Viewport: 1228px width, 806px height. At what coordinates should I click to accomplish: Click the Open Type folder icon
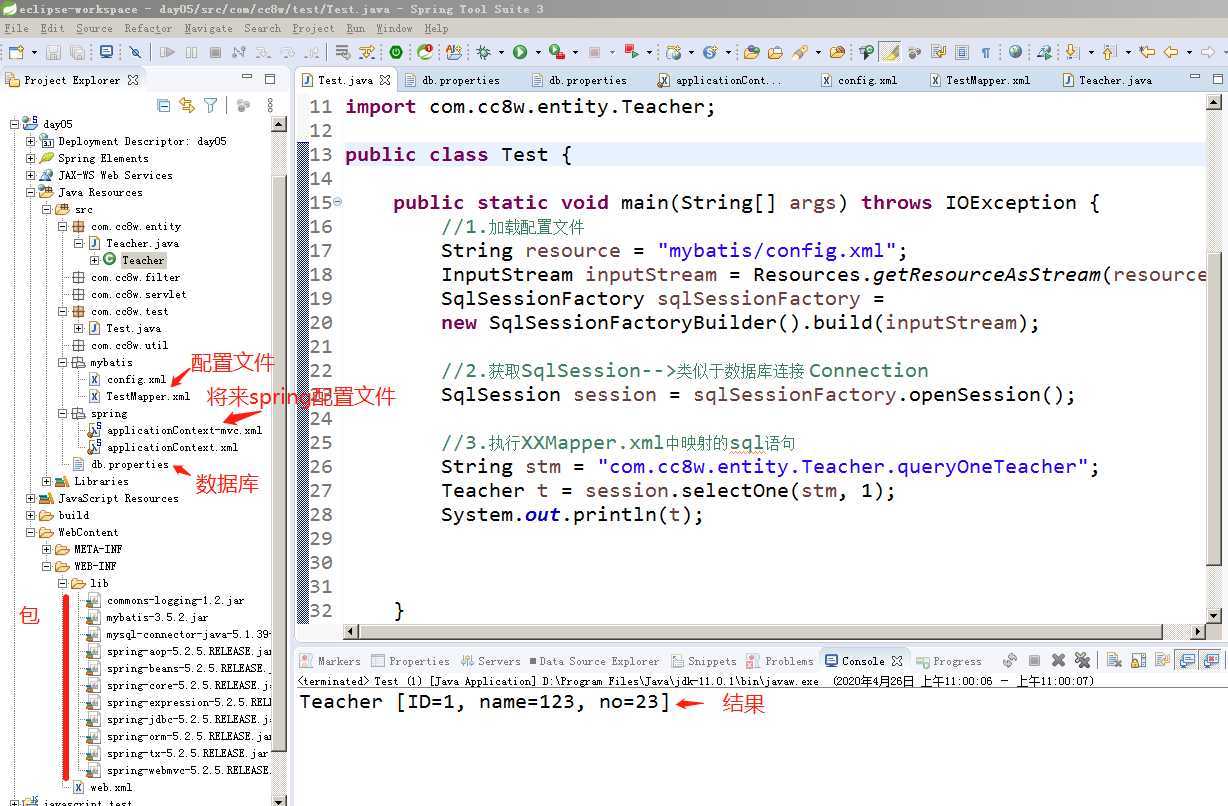coord(750,51)
